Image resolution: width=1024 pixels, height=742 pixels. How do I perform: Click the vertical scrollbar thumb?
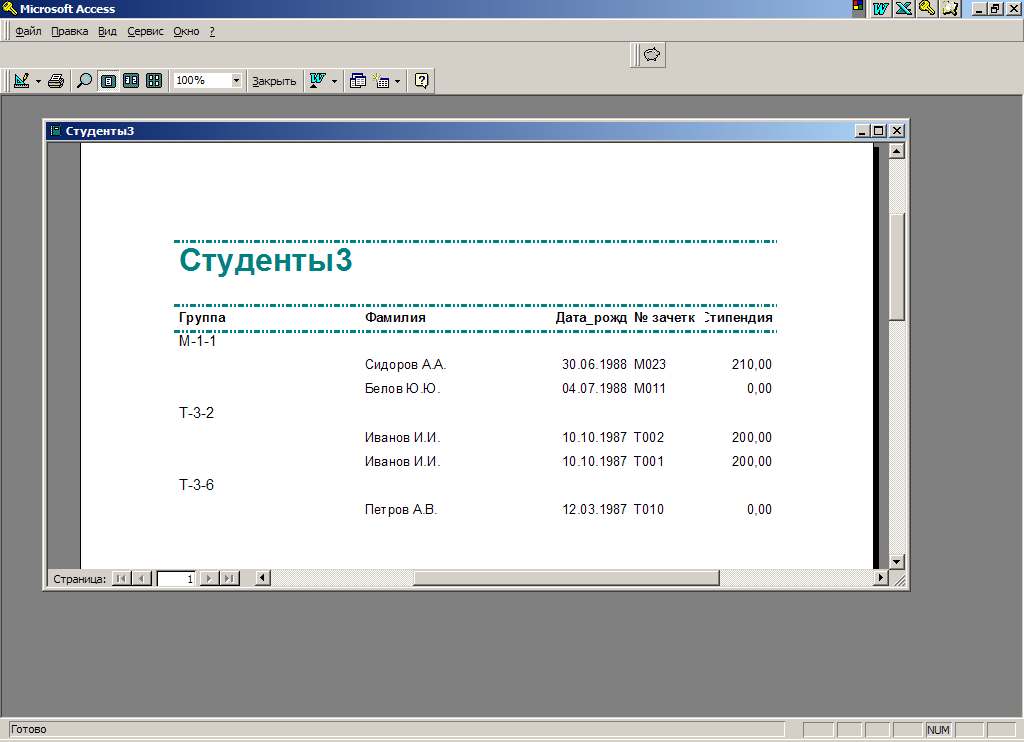pos(897,266)
